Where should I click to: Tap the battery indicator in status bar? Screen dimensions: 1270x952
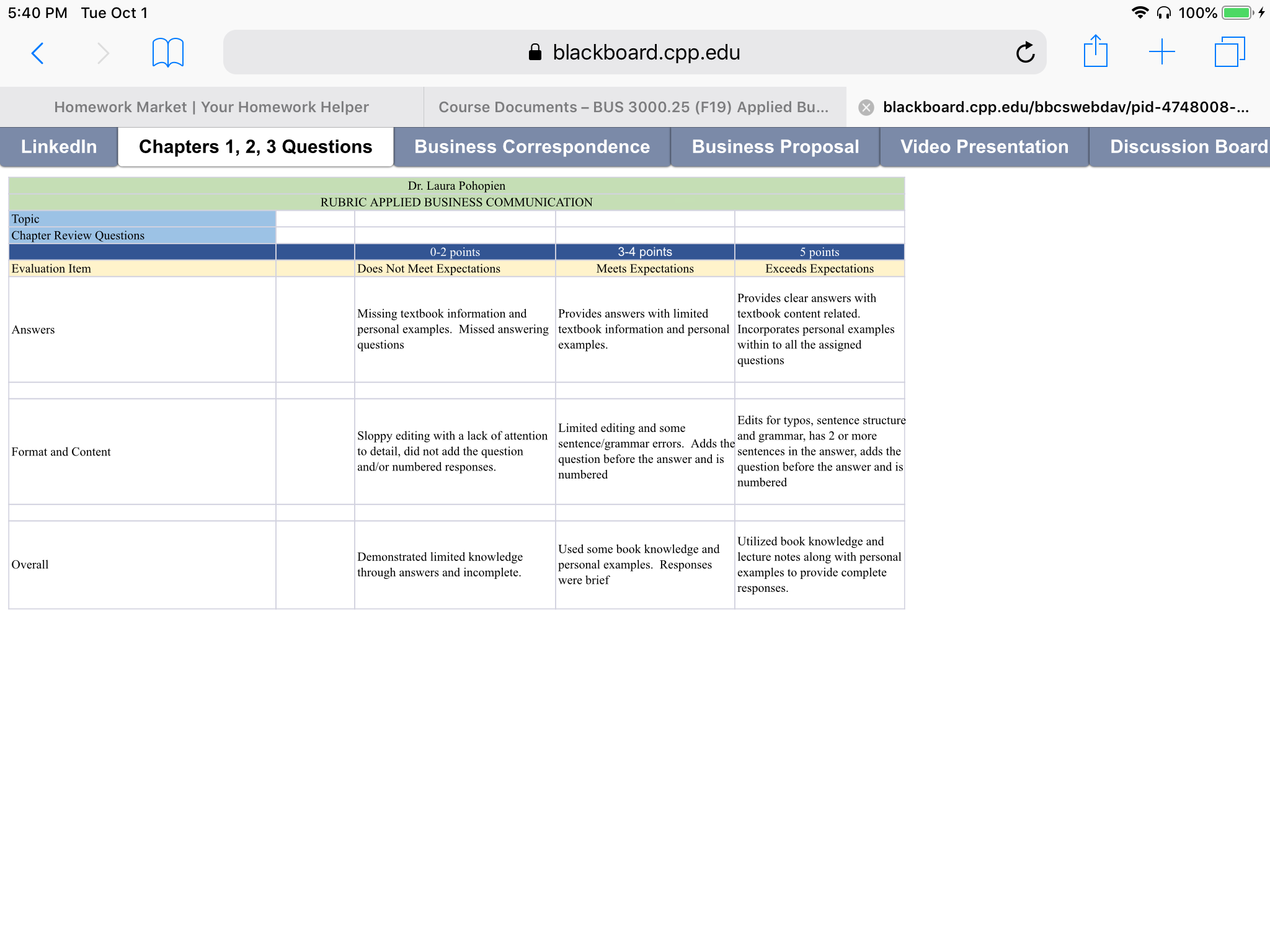tap(1237, 12)
